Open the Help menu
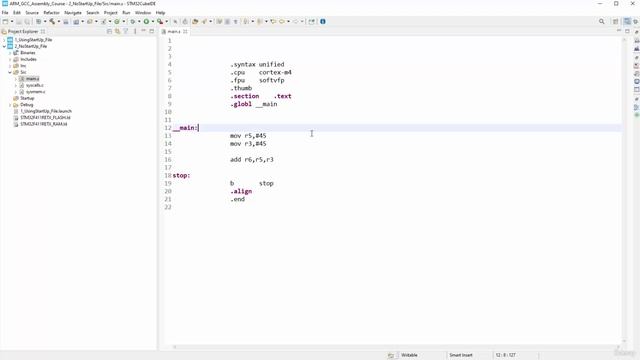The image size is (640, 360). click(160, 13)
